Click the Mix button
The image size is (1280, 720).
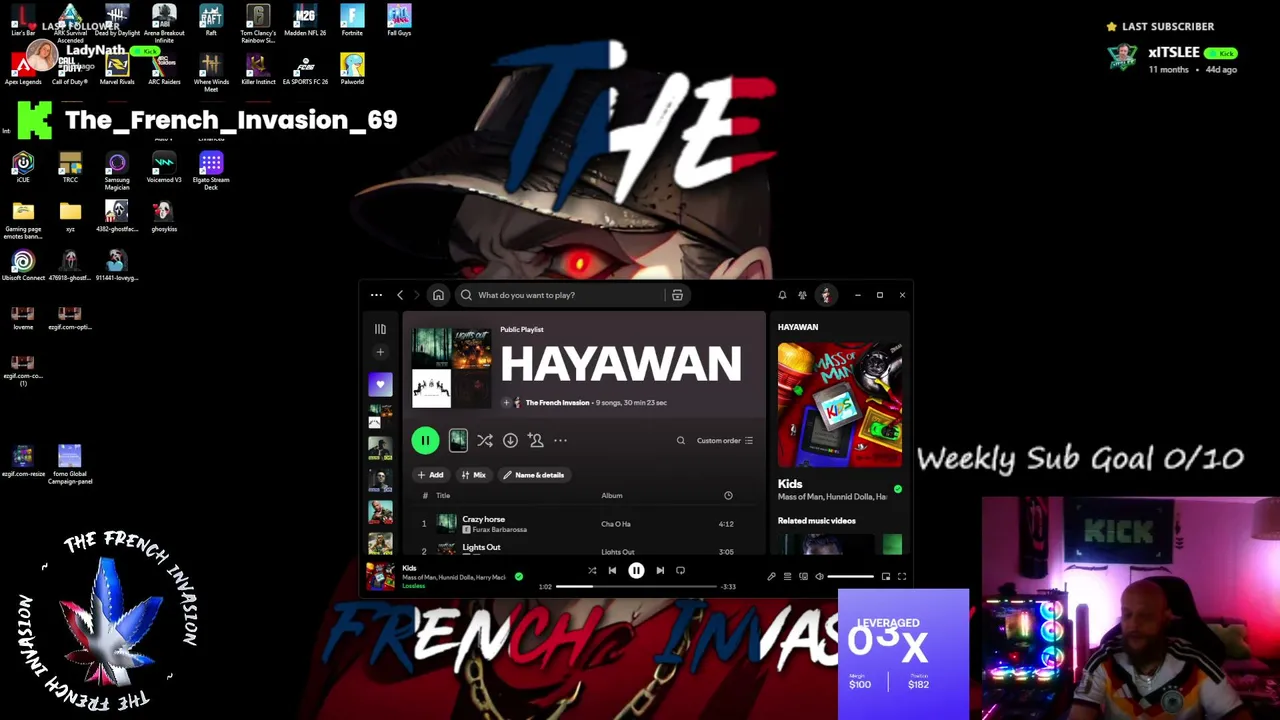click(473, 475)
